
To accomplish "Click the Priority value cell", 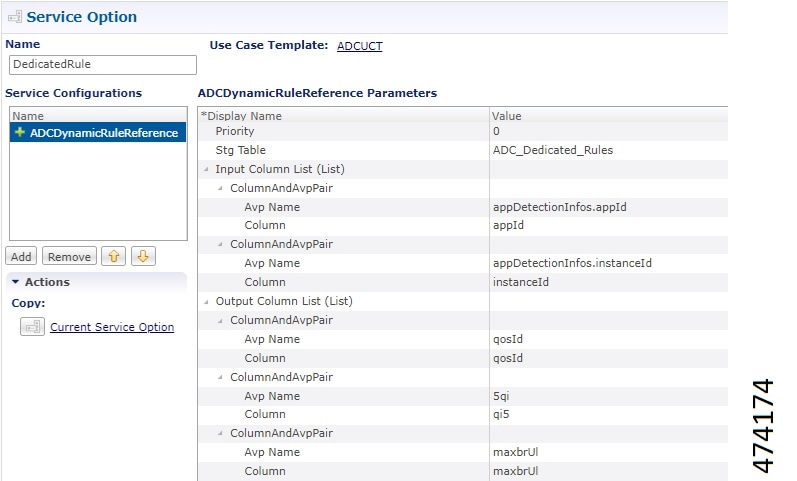I will click(600, 131).
